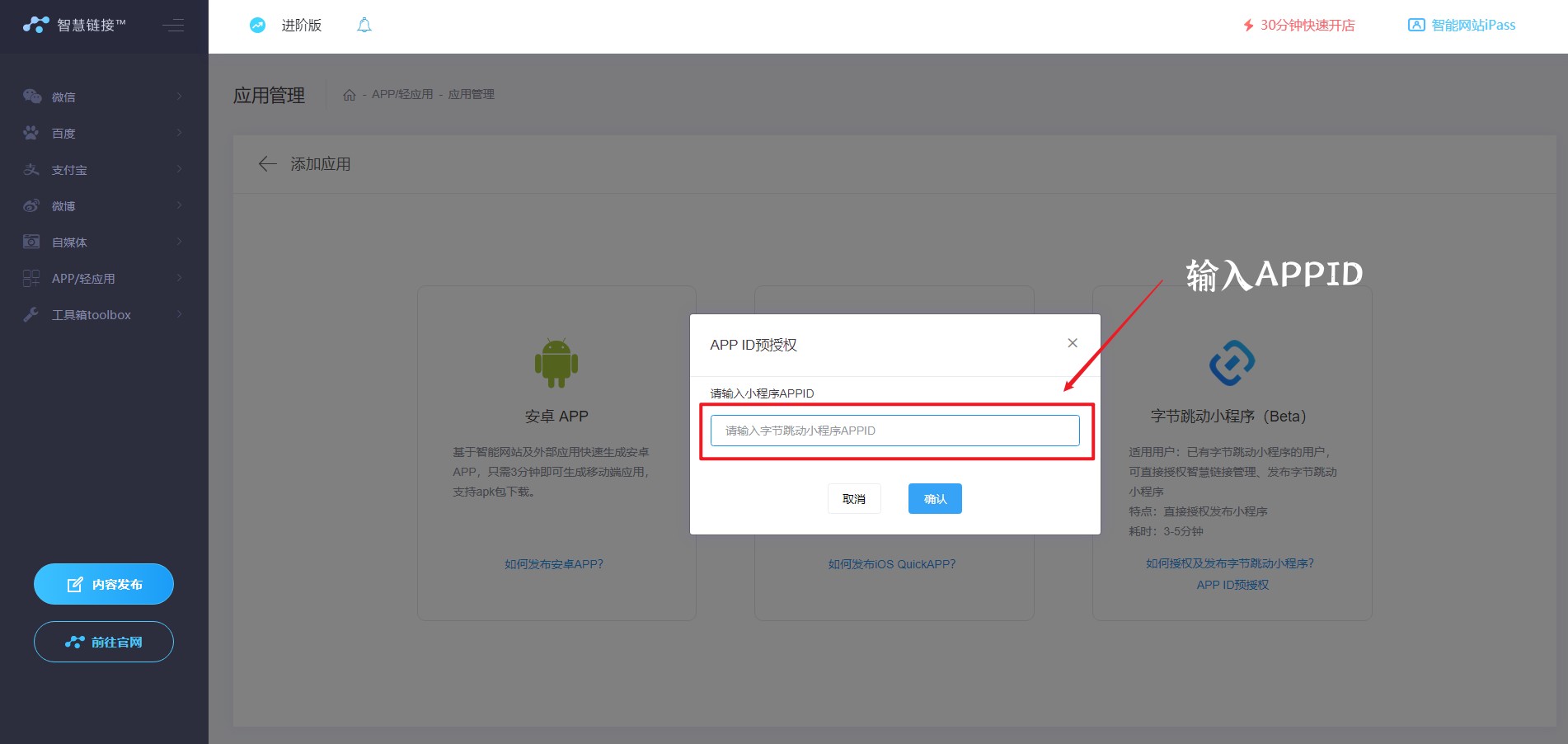Click the Baidu paw icon
This screenshot has height=744, width=1568.
(31, 133)
